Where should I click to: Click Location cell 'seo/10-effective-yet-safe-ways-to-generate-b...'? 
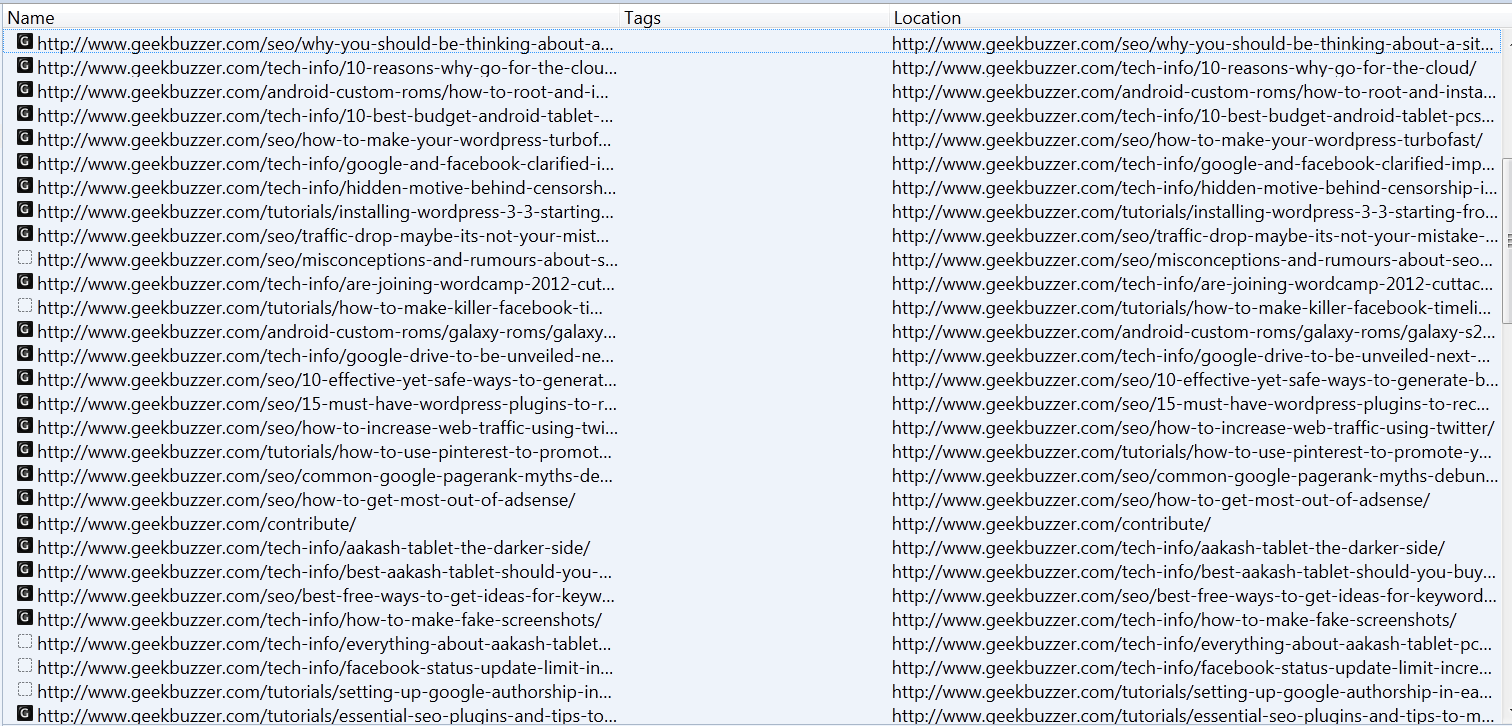[x=1195, y=380]
